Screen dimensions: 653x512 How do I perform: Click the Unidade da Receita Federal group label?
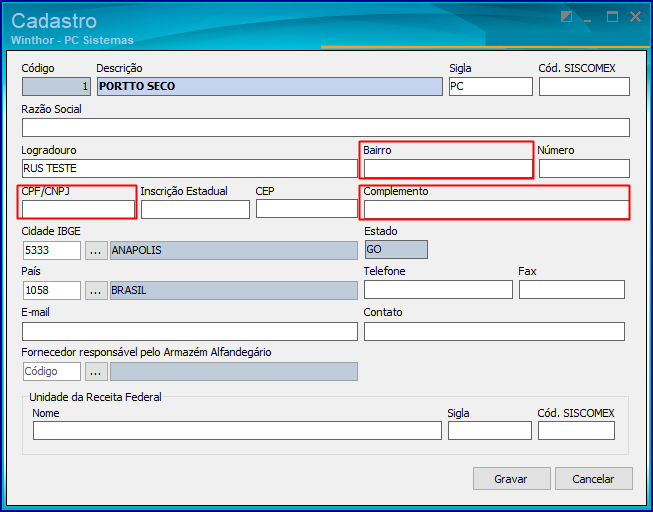coord(95,397)
